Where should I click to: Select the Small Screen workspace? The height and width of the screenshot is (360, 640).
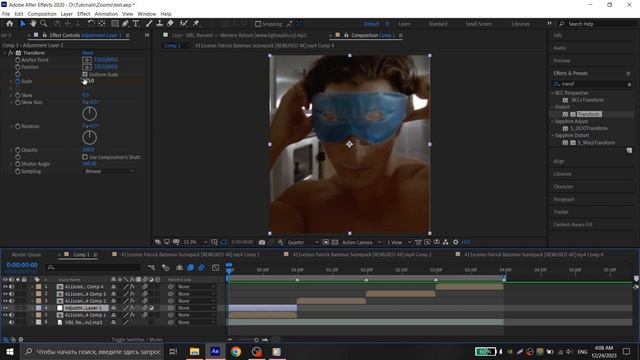click(479, 24)
